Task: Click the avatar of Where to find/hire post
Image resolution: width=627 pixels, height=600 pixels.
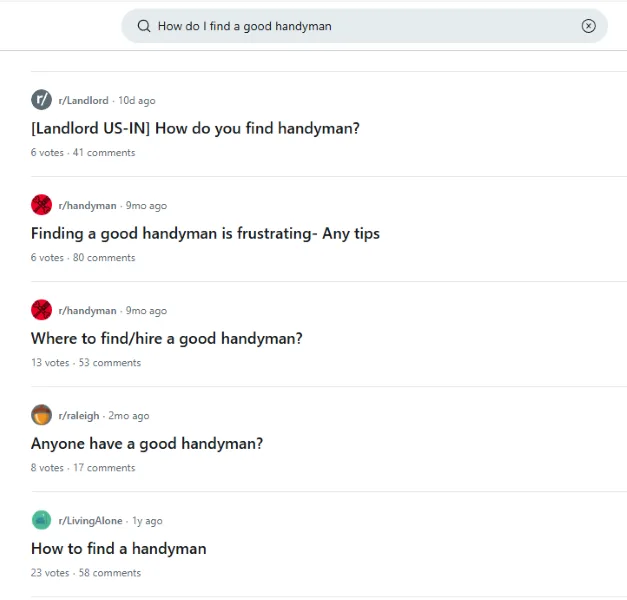Action: click(42, 310)
